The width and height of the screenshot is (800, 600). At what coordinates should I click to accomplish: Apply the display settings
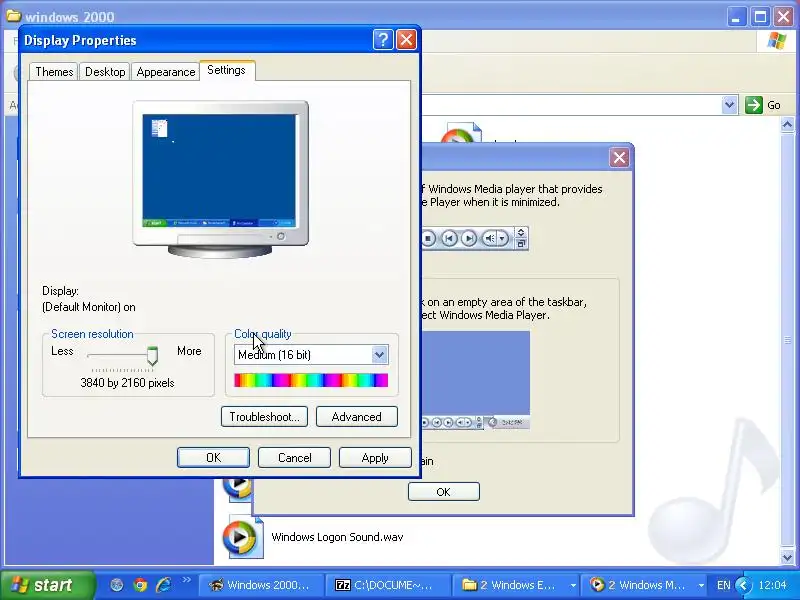click(x=375, y=458)
